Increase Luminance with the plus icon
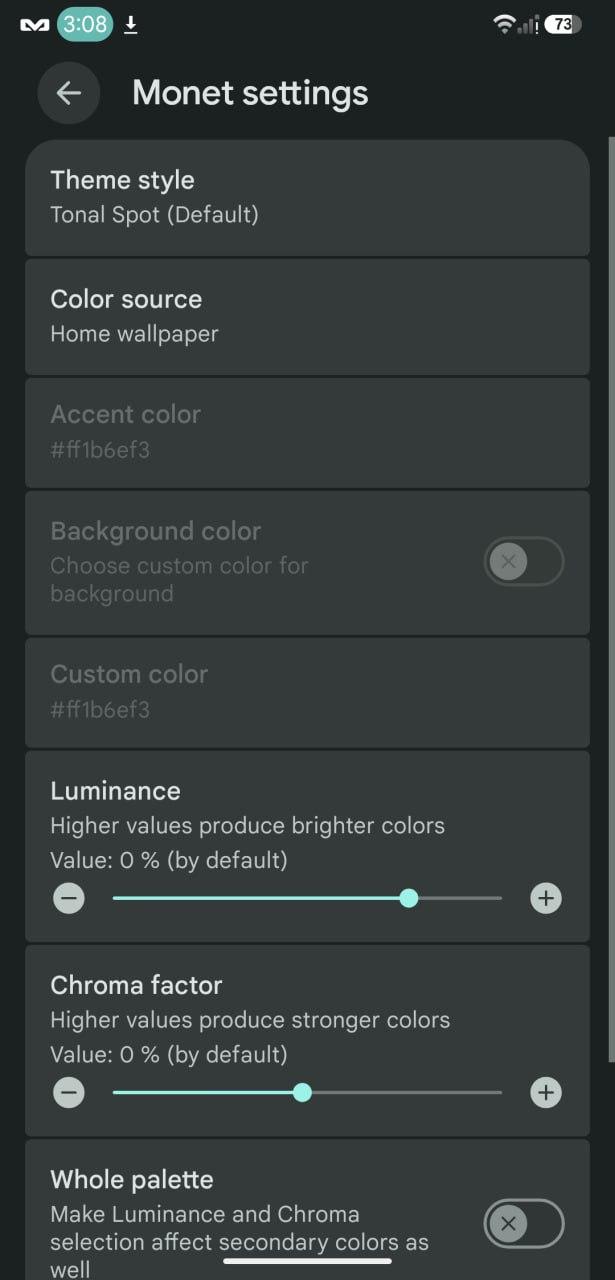 545,898
